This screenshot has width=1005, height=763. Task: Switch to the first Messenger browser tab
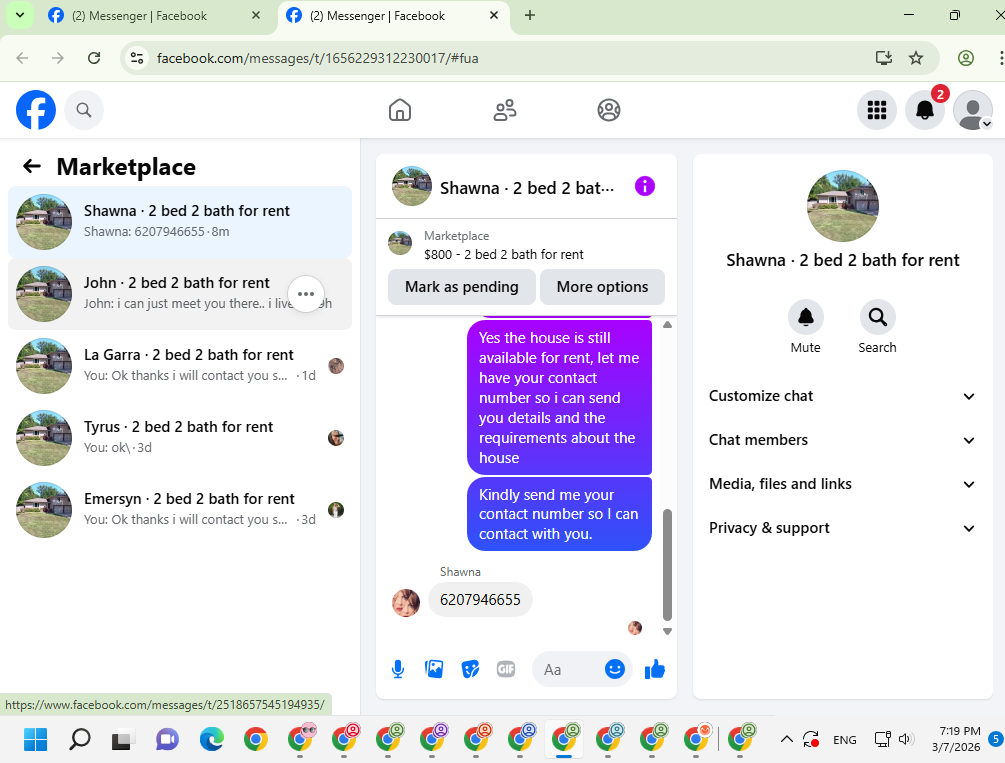coord(152,16)
